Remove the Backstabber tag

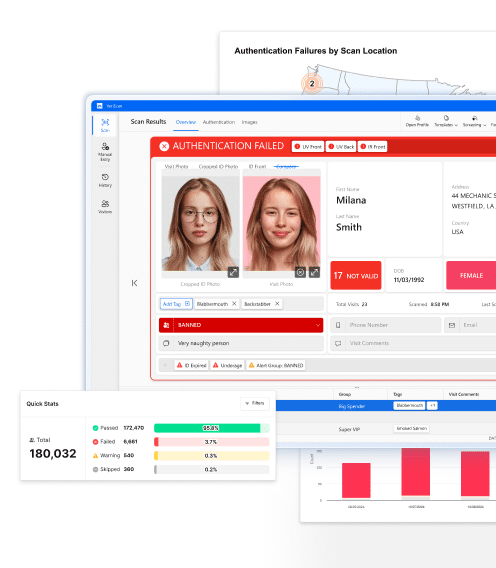(x=277, y=304)
